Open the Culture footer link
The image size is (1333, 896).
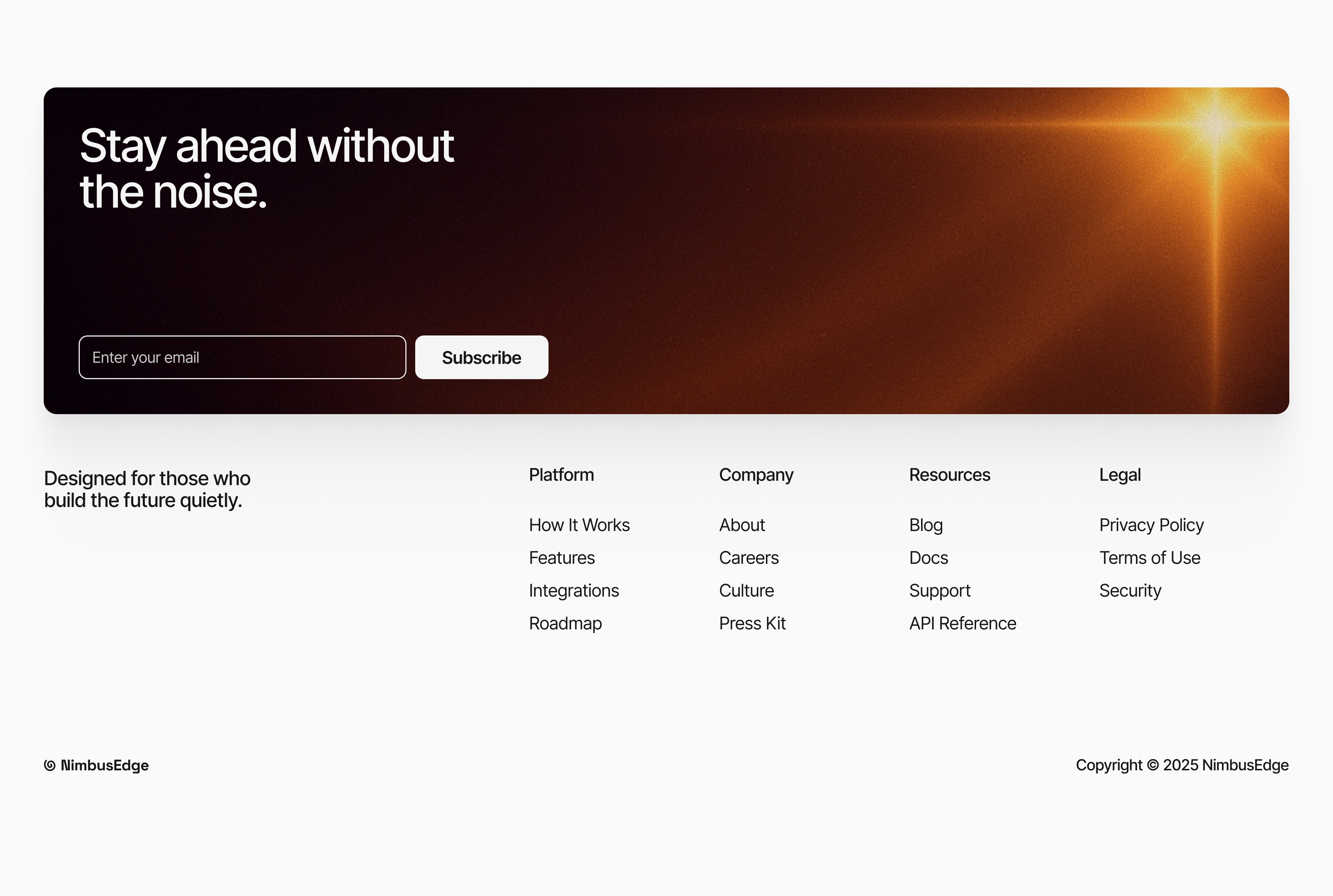pyautogui.click(x=746, y=590)
